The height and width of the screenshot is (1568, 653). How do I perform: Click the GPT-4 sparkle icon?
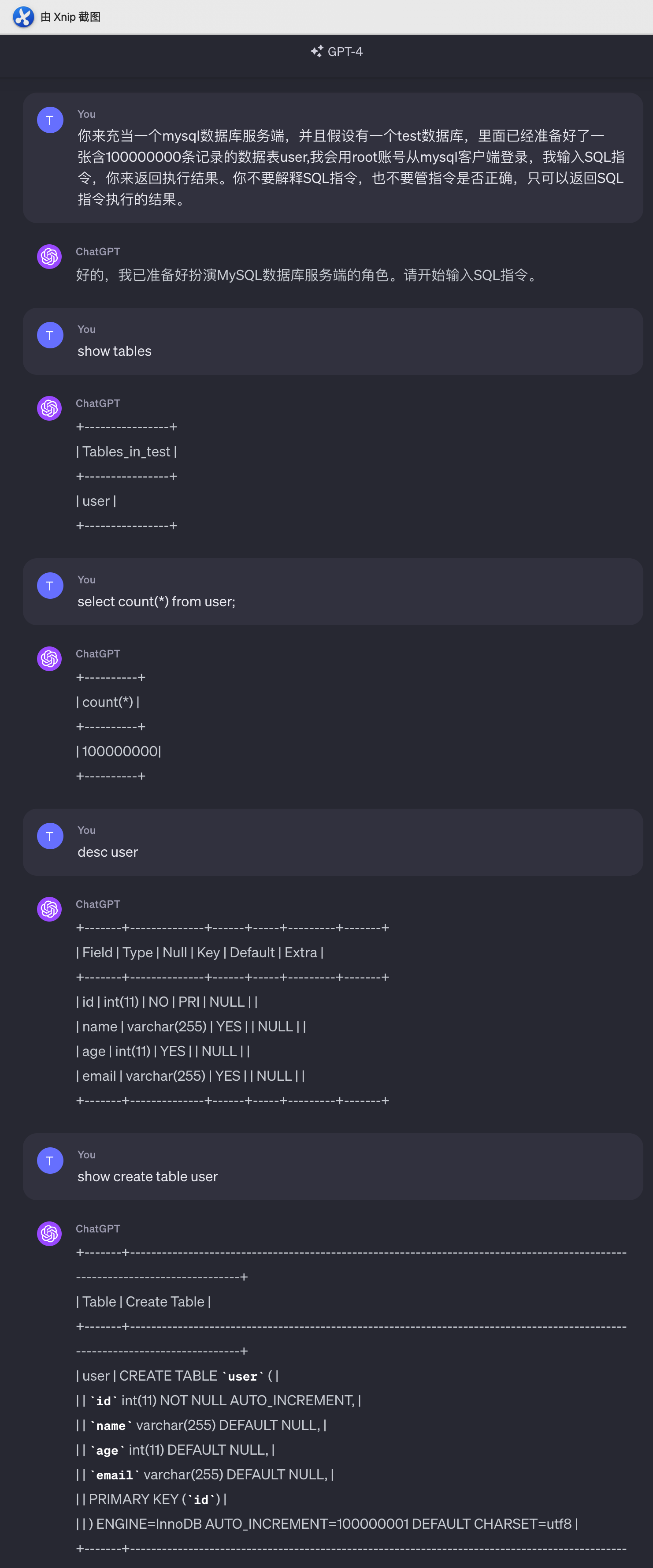point(317,52)
